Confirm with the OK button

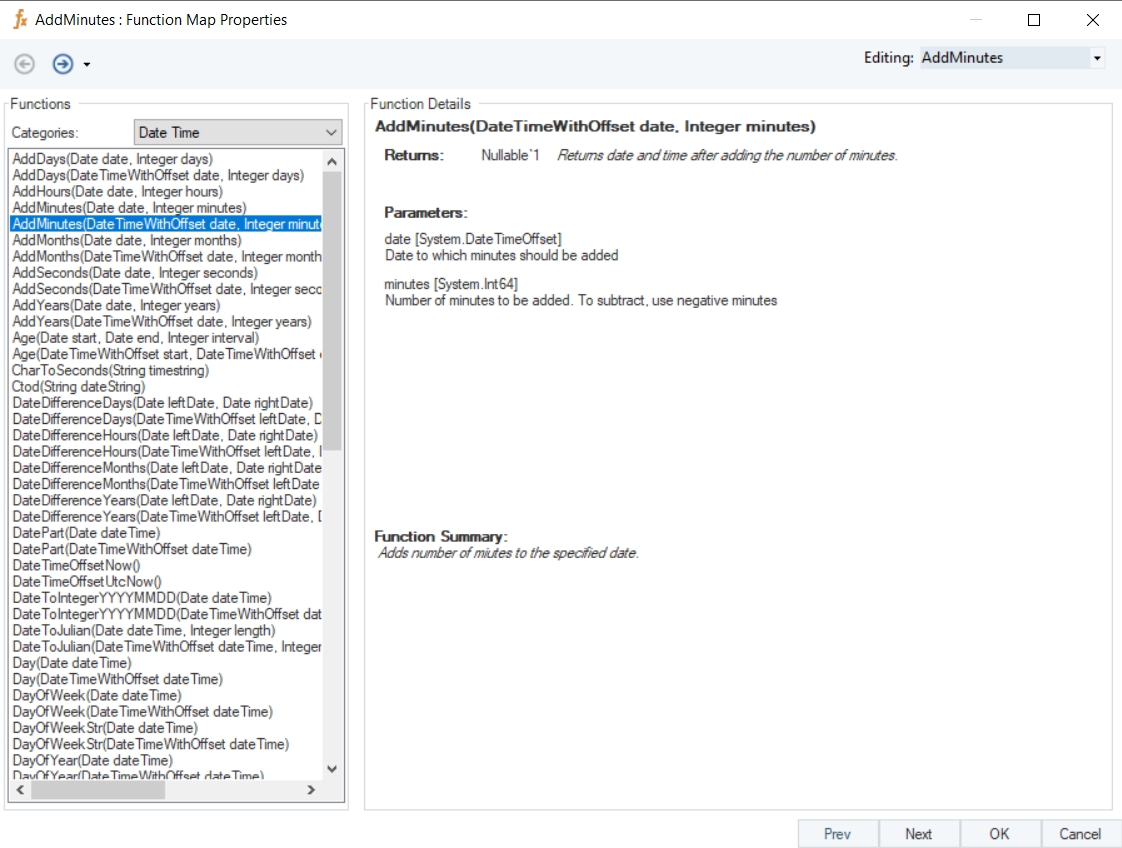coord(999,833)
